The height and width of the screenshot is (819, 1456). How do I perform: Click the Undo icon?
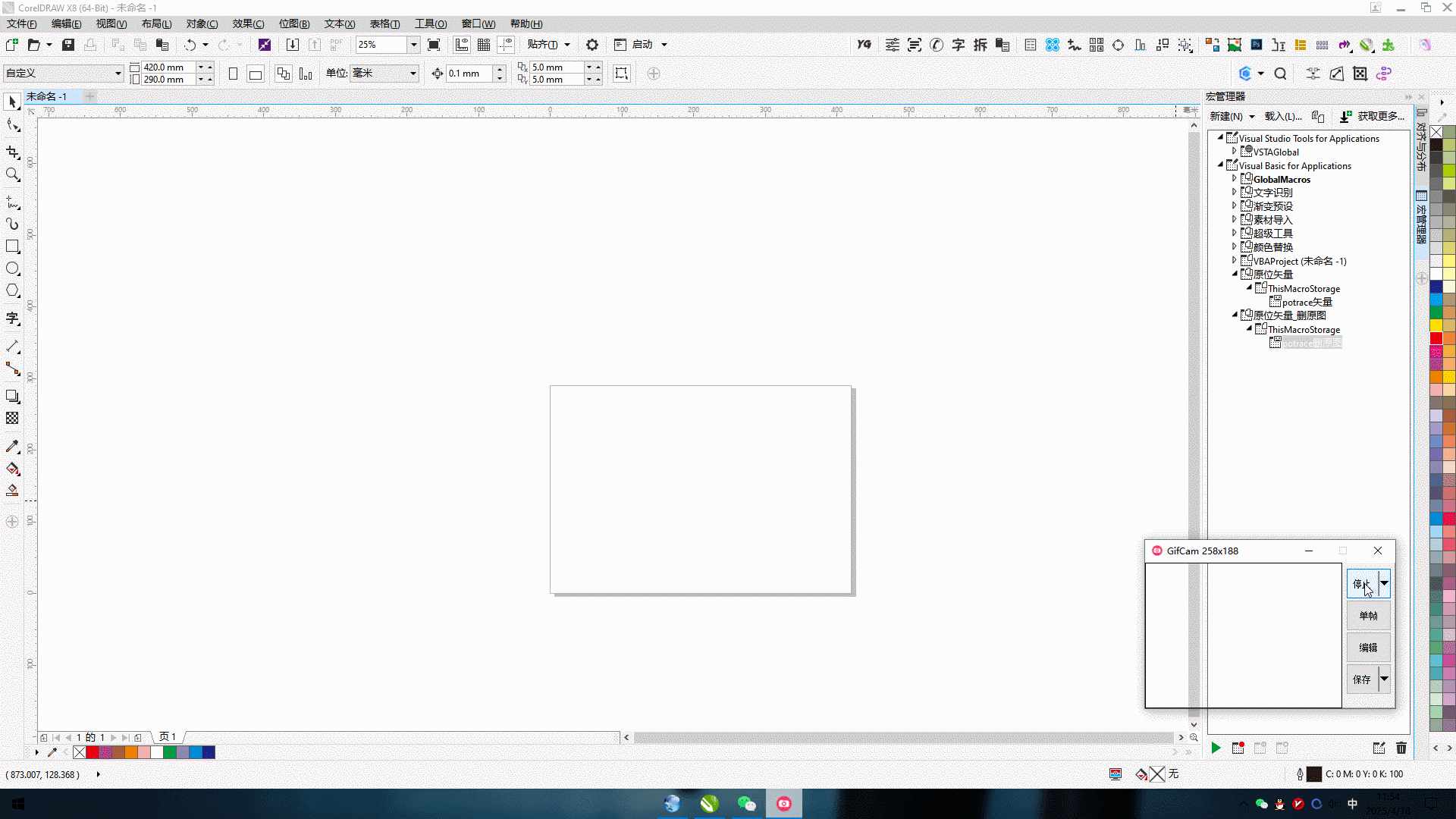[x=190, y=45]
